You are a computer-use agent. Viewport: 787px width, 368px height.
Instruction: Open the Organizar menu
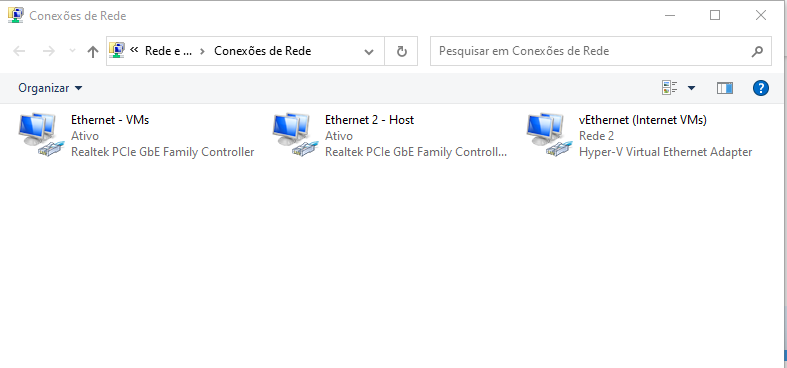pos(50,88)
